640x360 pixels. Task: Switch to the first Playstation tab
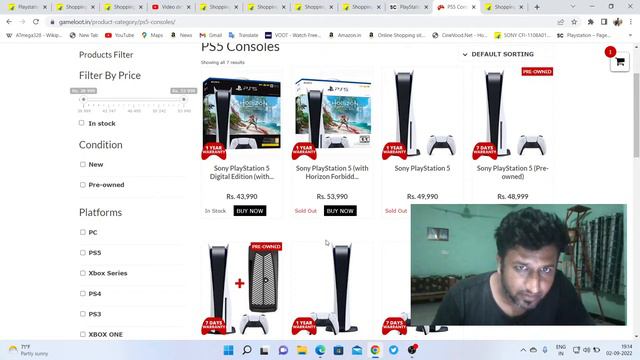28,7
